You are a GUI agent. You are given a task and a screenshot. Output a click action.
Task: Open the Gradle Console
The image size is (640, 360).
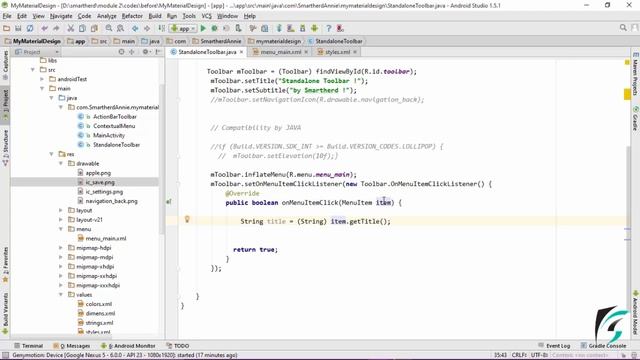tap(603, 346)
